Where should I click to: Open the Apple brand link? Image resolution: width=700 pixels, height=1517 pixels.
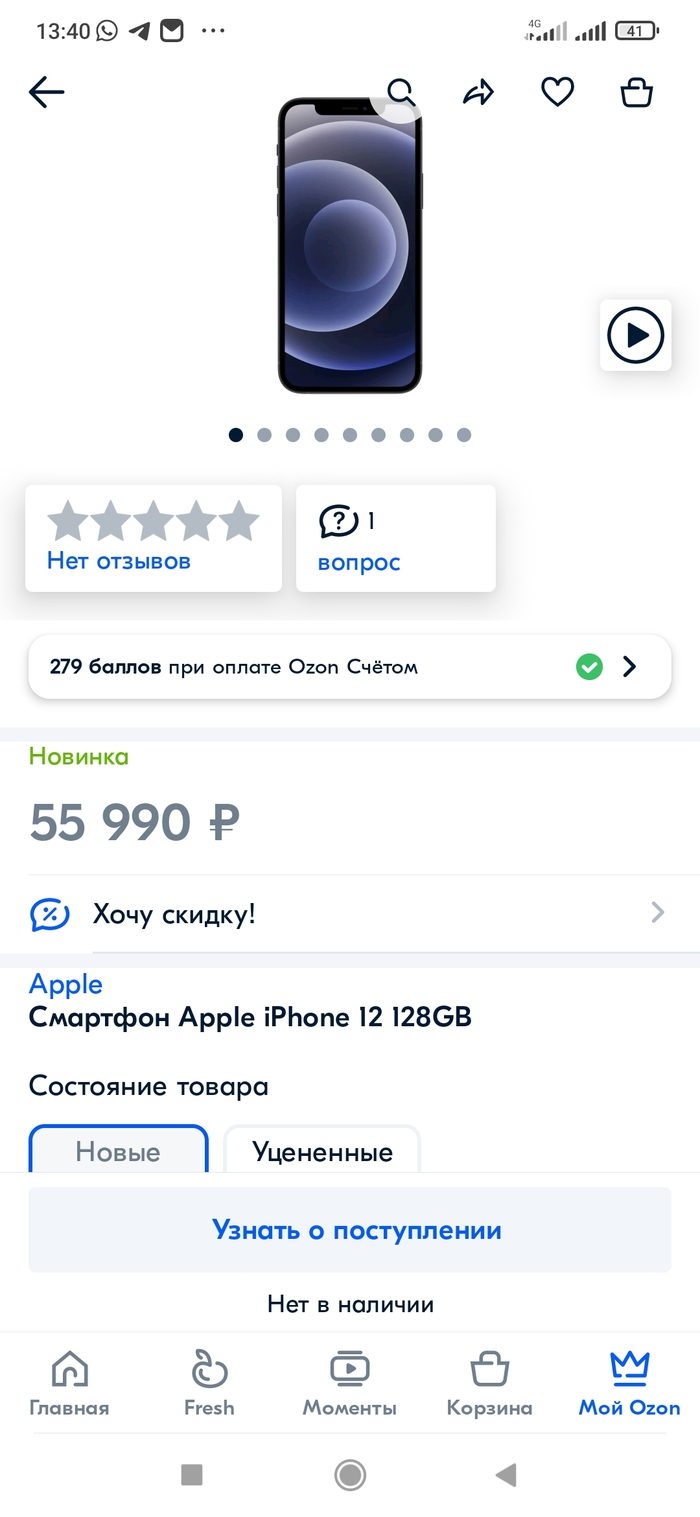pos(66,985)
